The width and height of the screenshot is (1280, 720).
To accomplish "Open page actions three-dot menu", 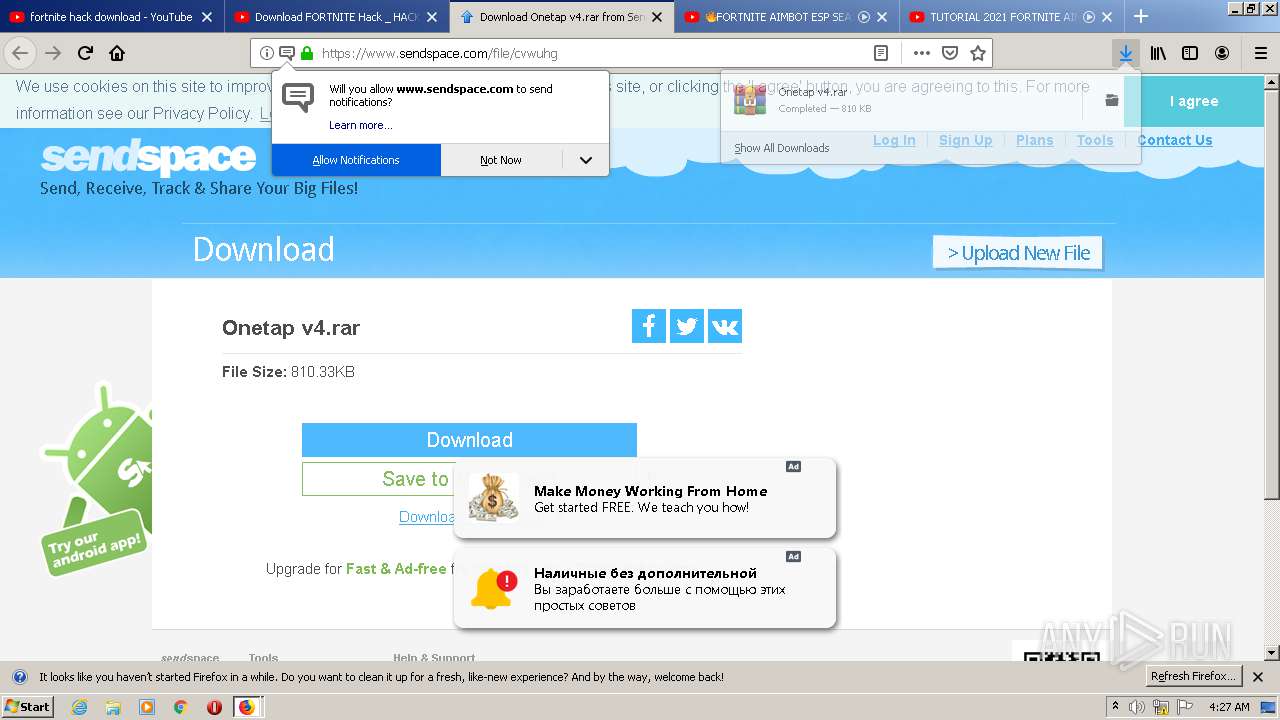I will (x=921, y=53).
